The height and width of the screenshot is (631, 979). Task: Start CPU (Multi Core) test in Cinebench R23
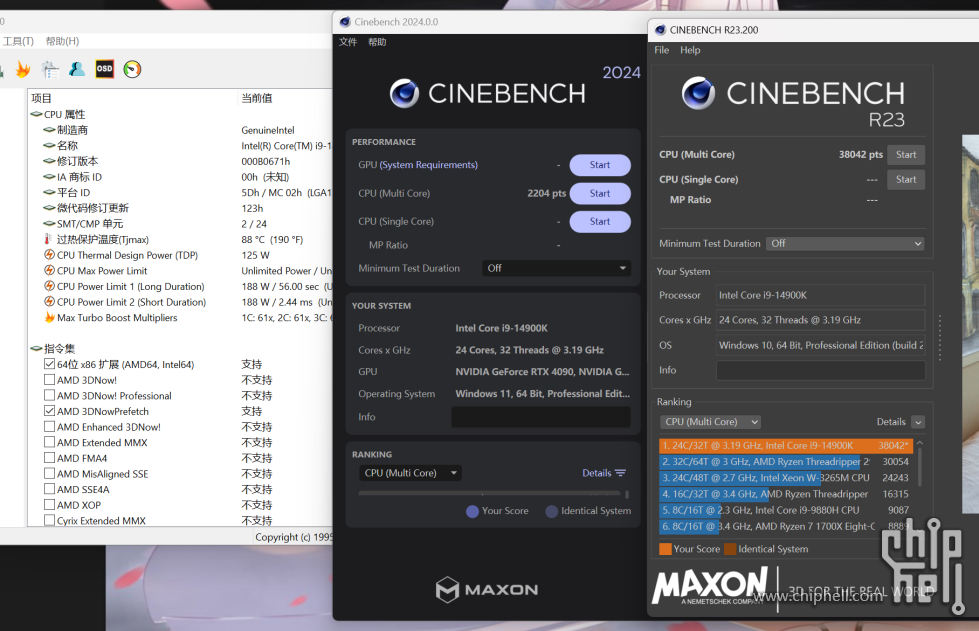pyautogui.click(x=906, y=155)
